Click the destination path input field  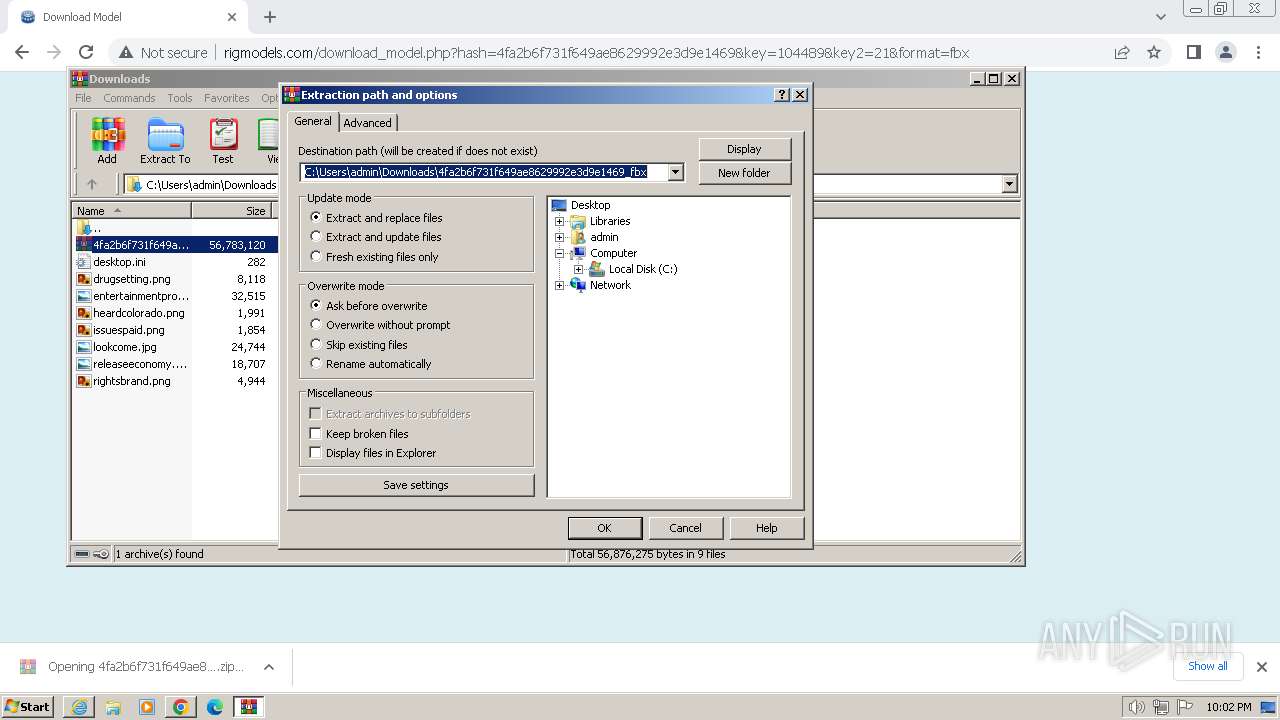point(484,172)
